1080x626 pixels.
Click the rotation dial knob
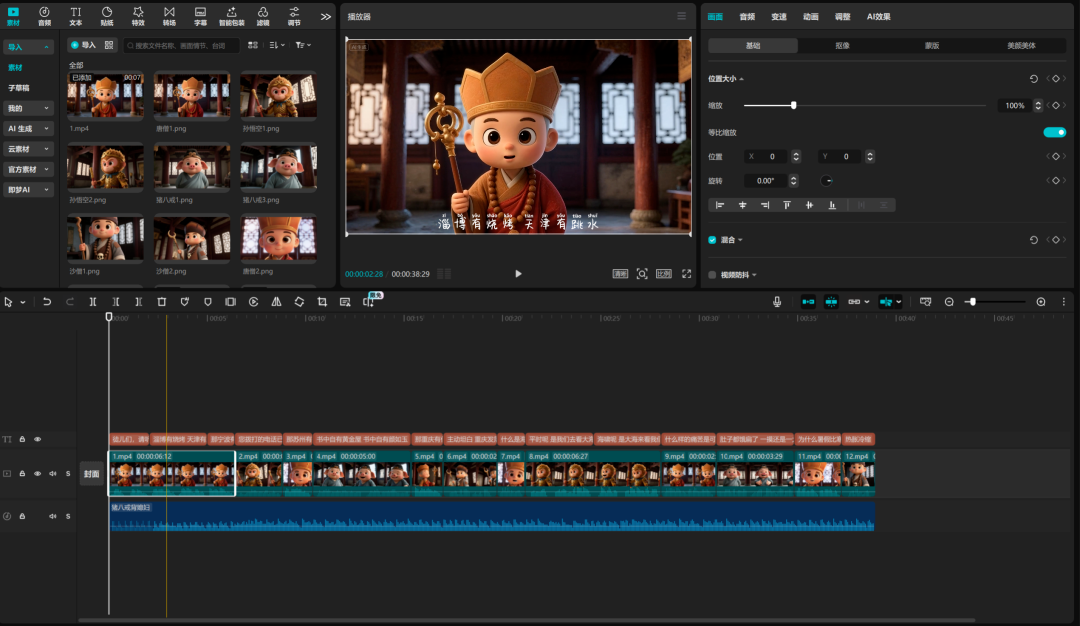coord(827,180)
